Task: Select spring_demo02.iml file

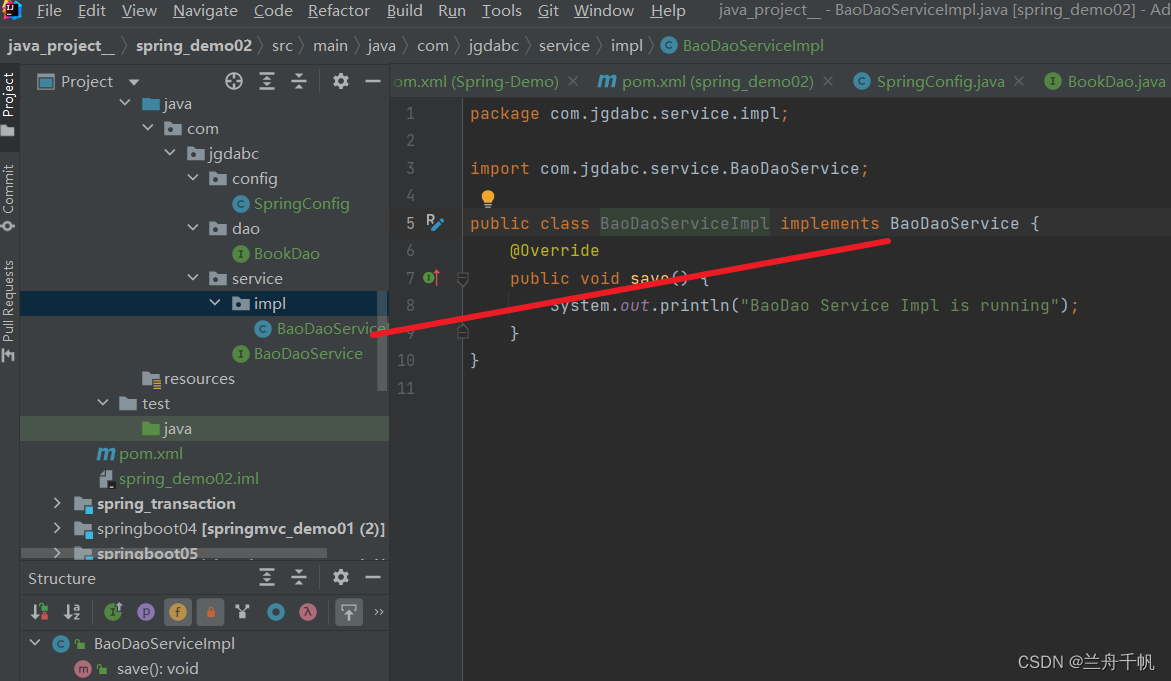Action: pyautogui.click(x=189, y=478)
